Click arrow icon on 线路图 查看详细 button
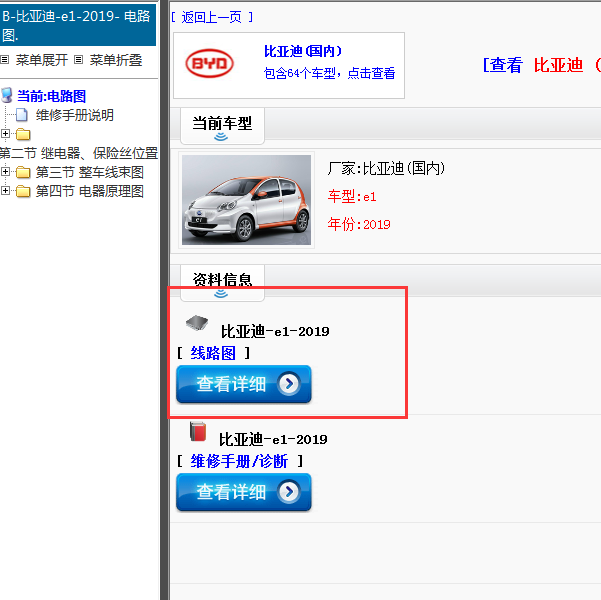 [x=289, y=383]
